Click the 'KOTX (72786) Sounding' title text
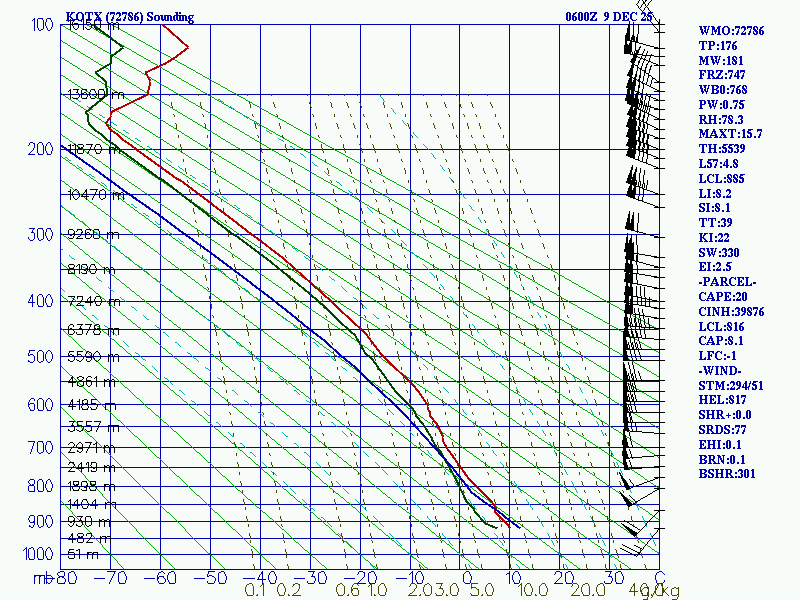 click(x=130, y=17)
